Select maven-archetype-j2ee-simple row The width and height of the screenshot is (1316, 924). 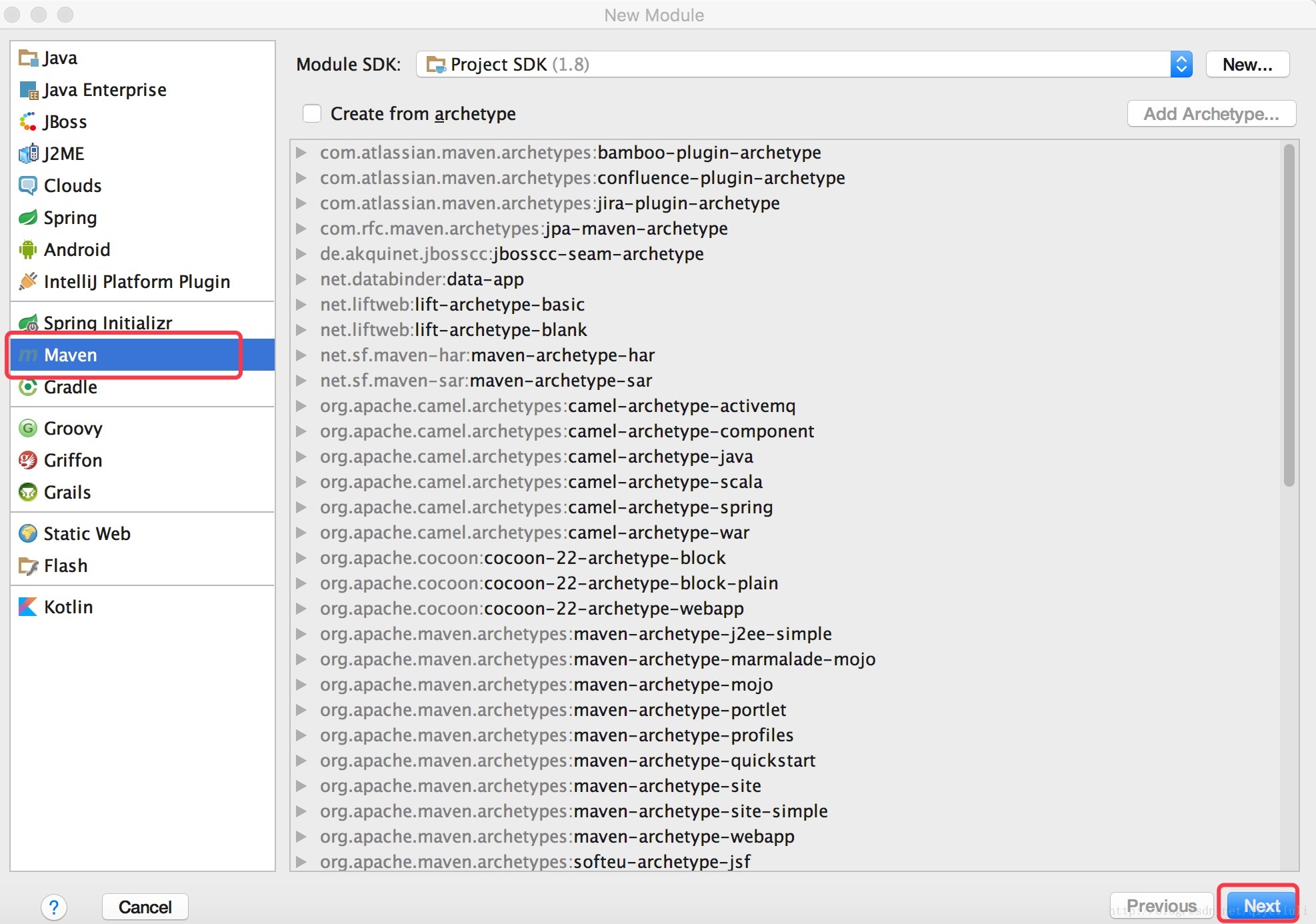coord(787,634)
